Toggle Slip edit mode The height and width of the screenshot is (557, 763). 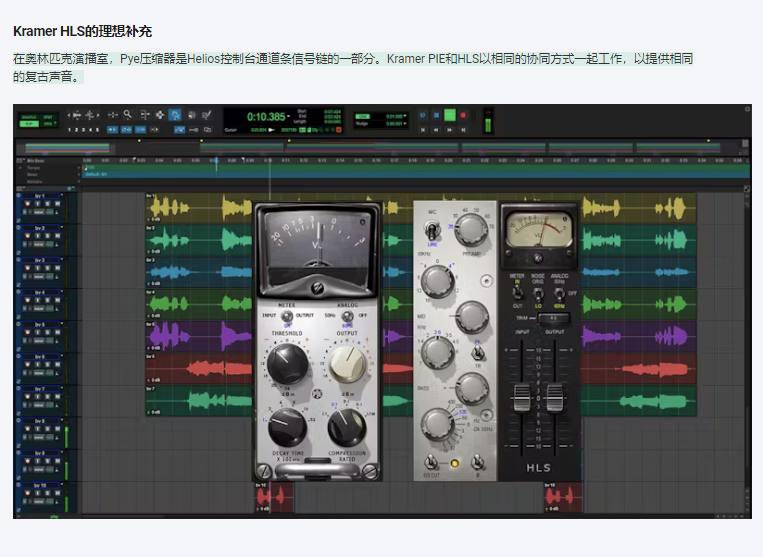pyautogui.click(x=29, y=124)
